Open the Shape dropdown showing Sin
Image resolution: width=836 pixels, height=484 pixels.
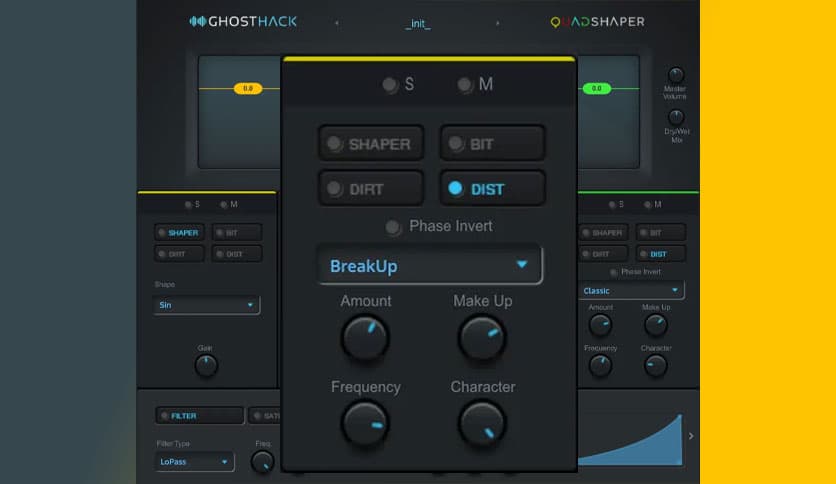206,305
